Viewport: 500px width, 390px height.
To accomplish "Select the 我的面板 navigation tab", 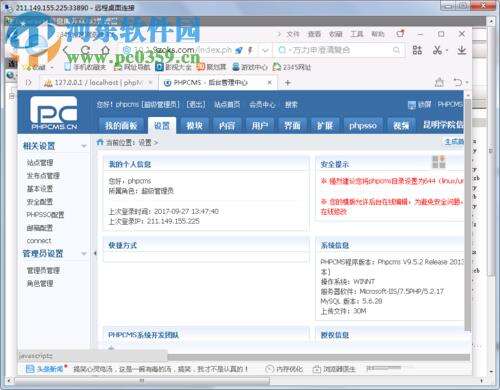I will tap(121, 125).
